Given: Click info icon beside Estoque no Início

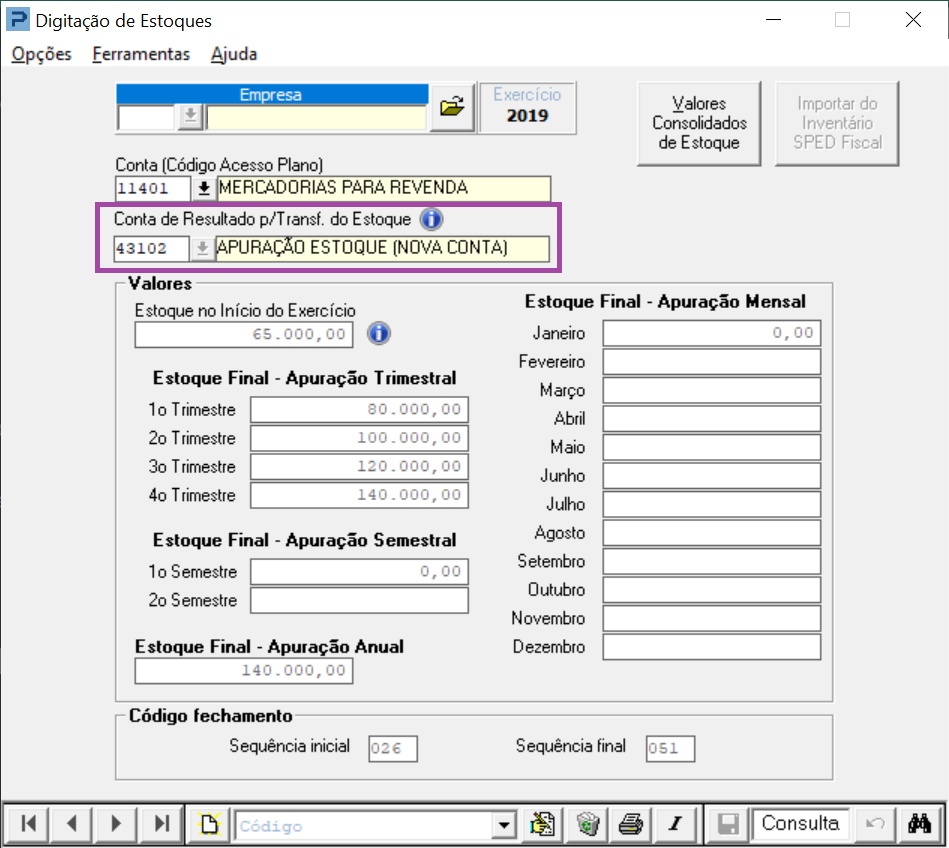Looking at the screenshot, I should coord(379,334).
